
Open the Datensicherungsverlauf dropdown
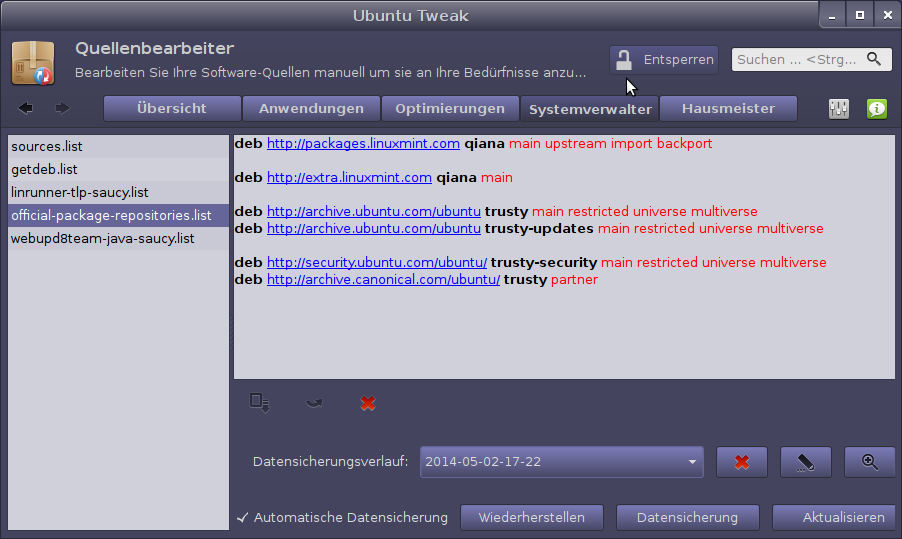tap(561, 462)
